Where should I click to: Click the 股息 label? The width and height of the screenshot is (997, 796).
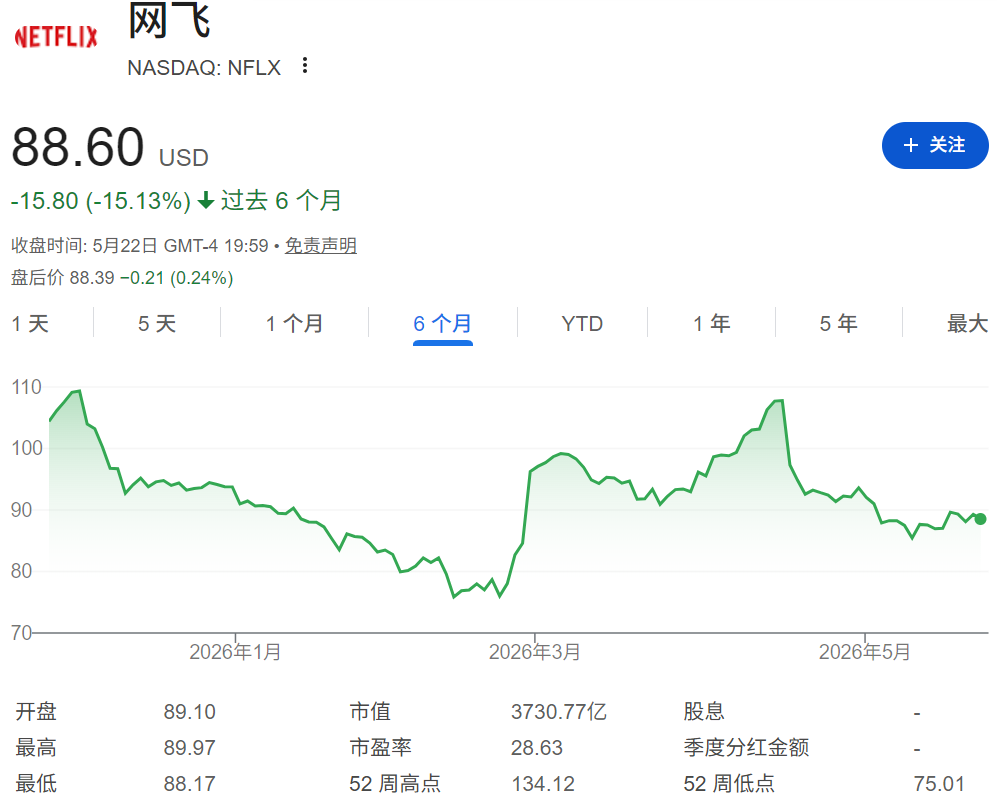[704, 711]
